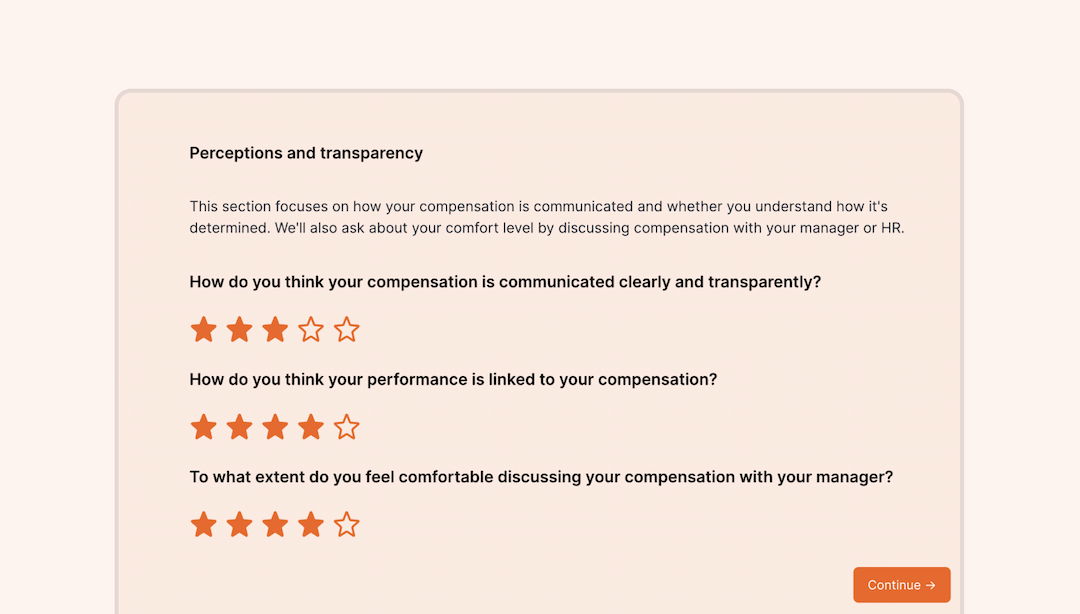The height and width of the screenshot is (614, 1080).
Task: Select the fifth star on the communication question
Action: 347,329
